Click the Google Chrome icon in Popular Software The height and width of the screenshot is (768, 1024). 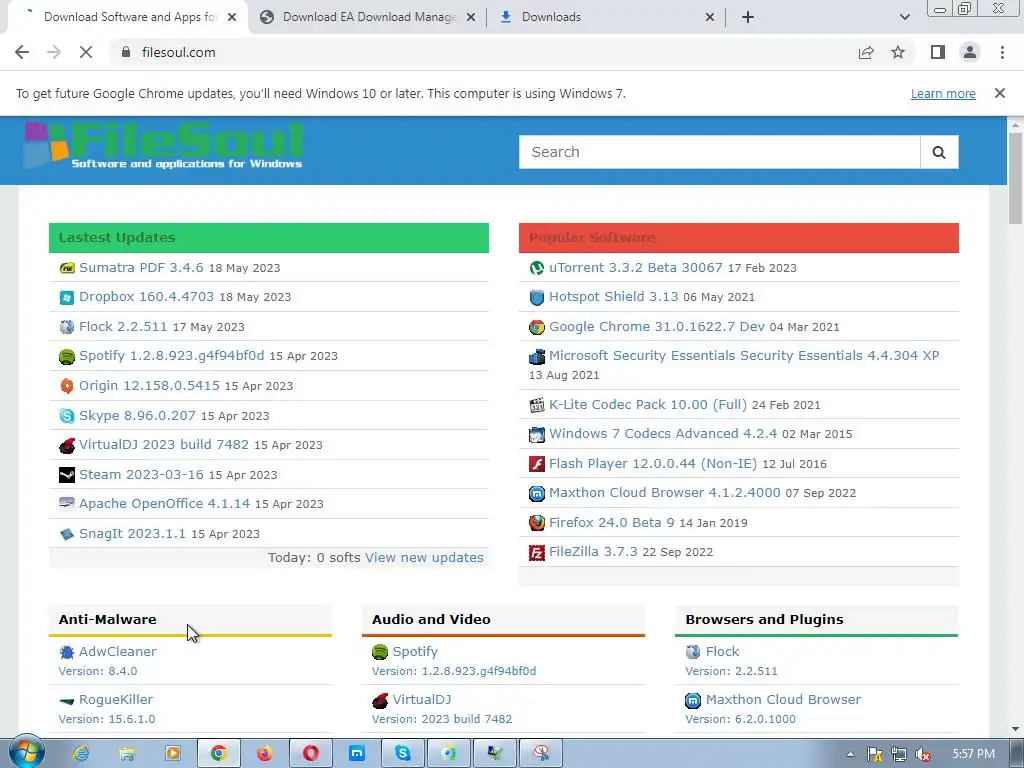[536, 327]
